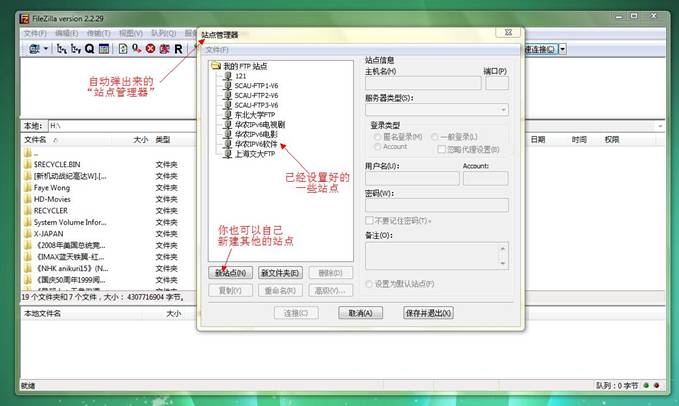
Task: Toggle the transfer queue 'Q' toolbar icon
Action: click(90, 49)
